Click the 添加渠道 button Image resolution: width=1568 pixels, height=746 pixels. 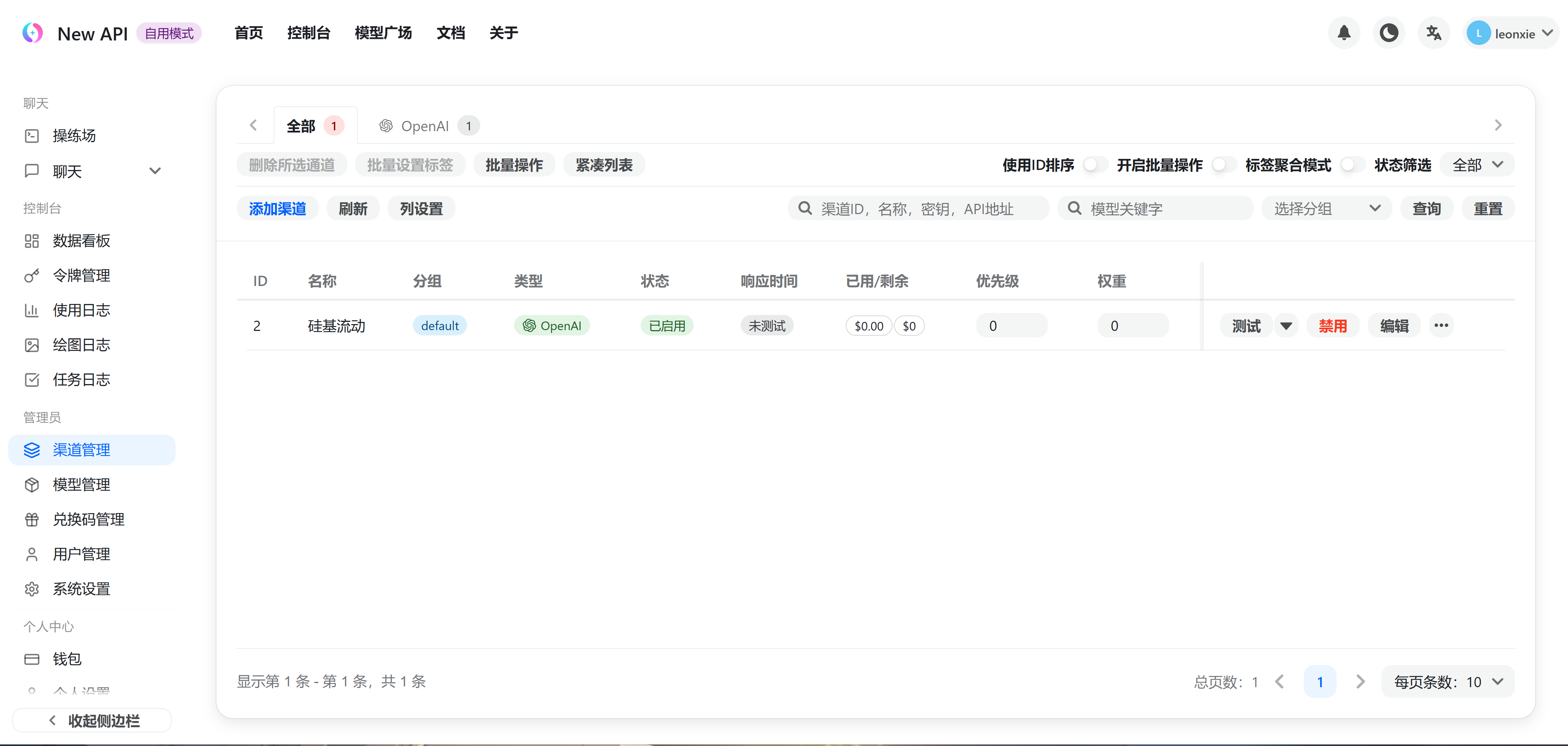point(277,208)
